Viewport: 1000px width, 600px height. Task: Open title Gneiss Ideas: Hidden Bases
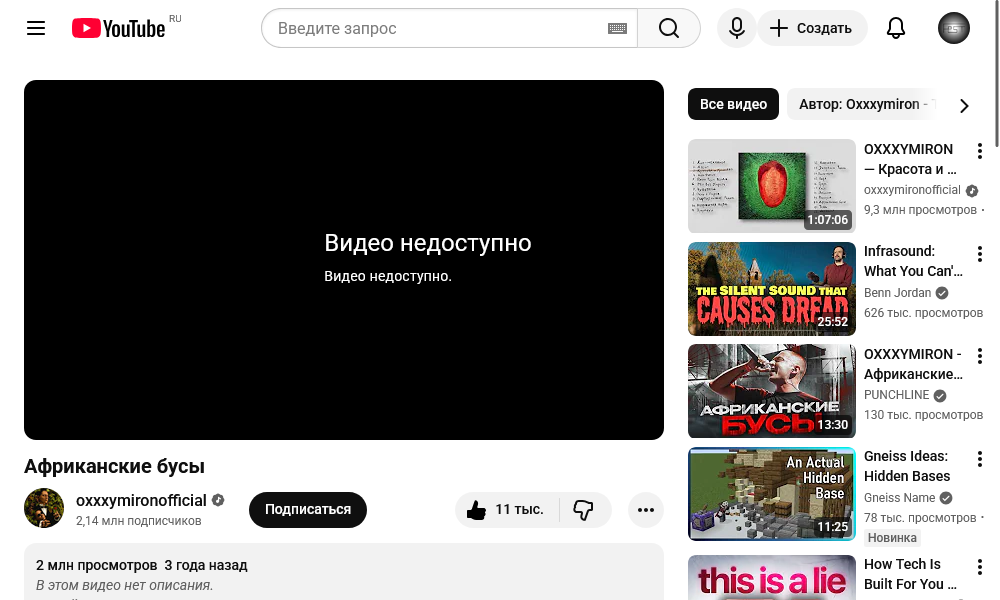(x=907, y=466)
